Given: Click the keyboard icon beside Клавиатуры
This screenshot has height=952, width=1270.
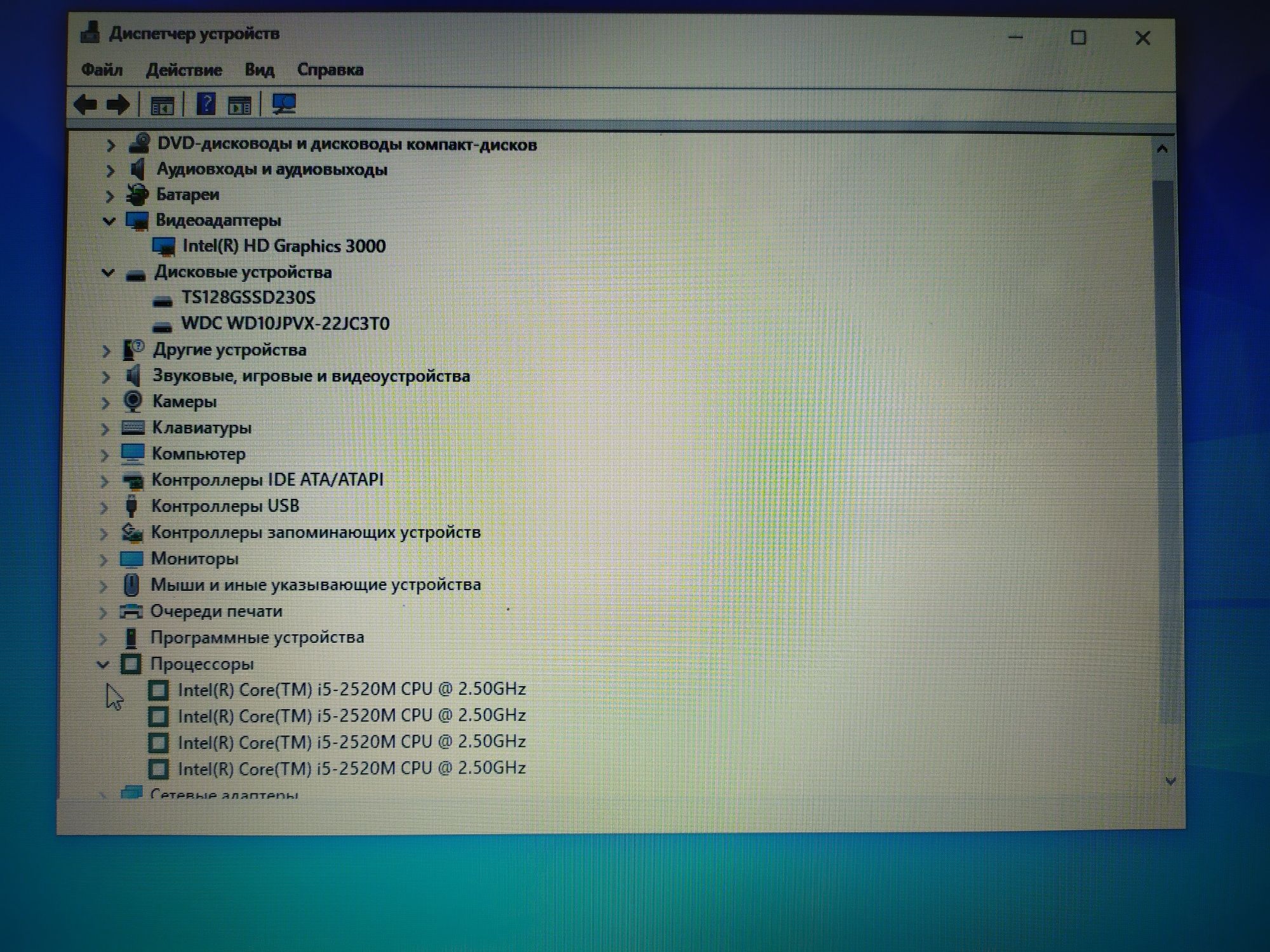Looking at the screenshot, I should 133,427.
